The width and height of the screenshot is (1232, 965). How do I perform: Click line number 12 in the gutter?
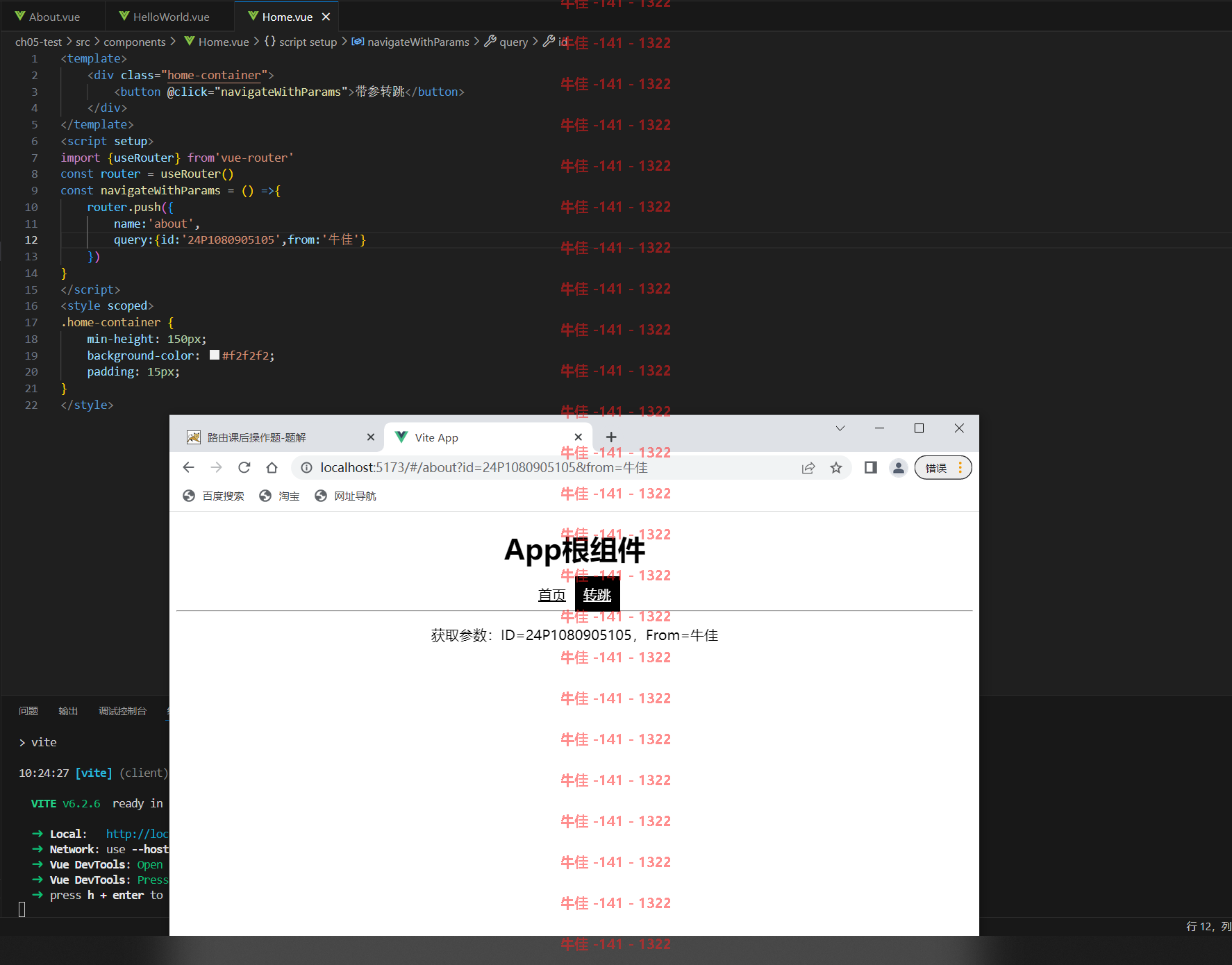click(31, 240)
